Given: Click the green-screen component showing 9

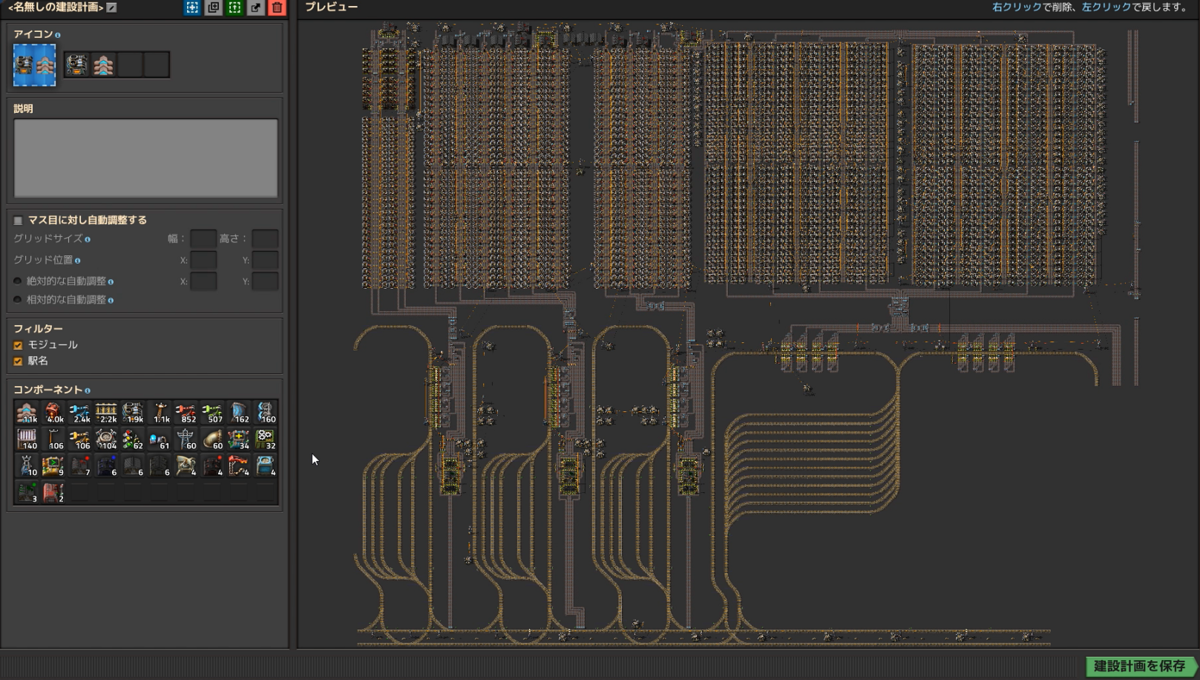Looking at the screenshot, I should 54,466.
